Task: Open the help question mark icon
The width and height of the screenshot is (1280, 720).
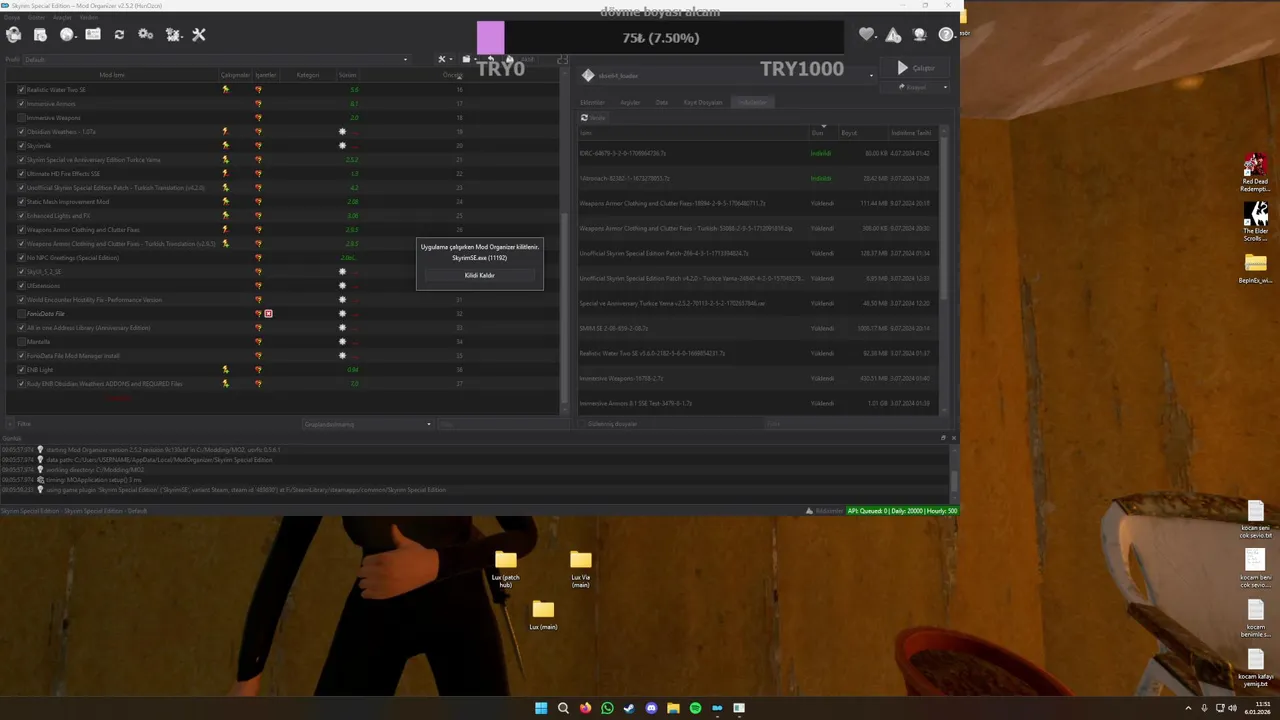Action: [x=946, y=35]
